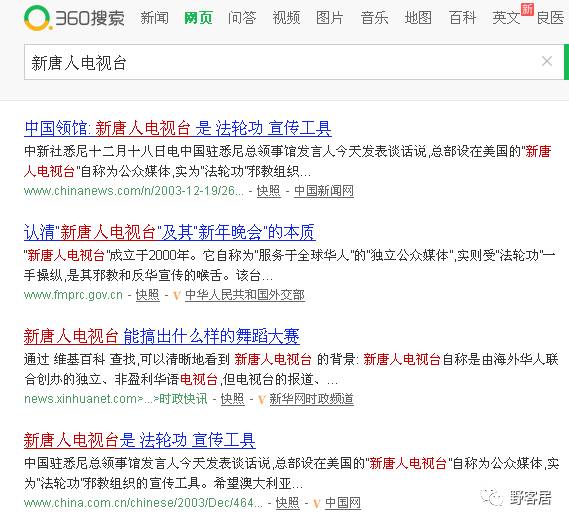Clear the search box with the X icon
The height and width of the screenshot is (522, 569).
(547, 61)
